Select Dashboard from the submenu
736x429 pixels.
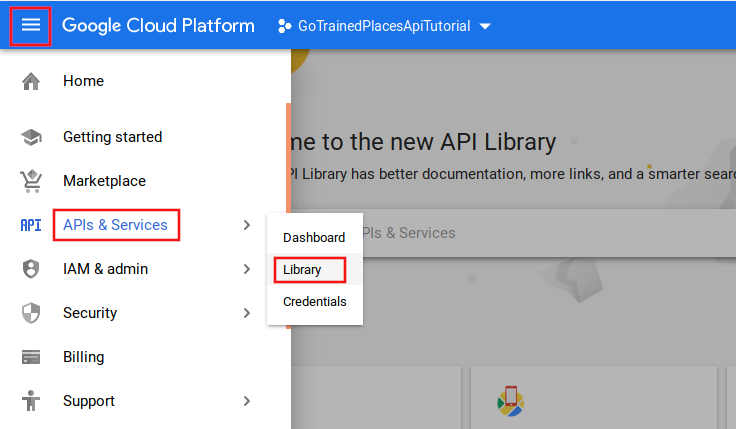[314, 238]
